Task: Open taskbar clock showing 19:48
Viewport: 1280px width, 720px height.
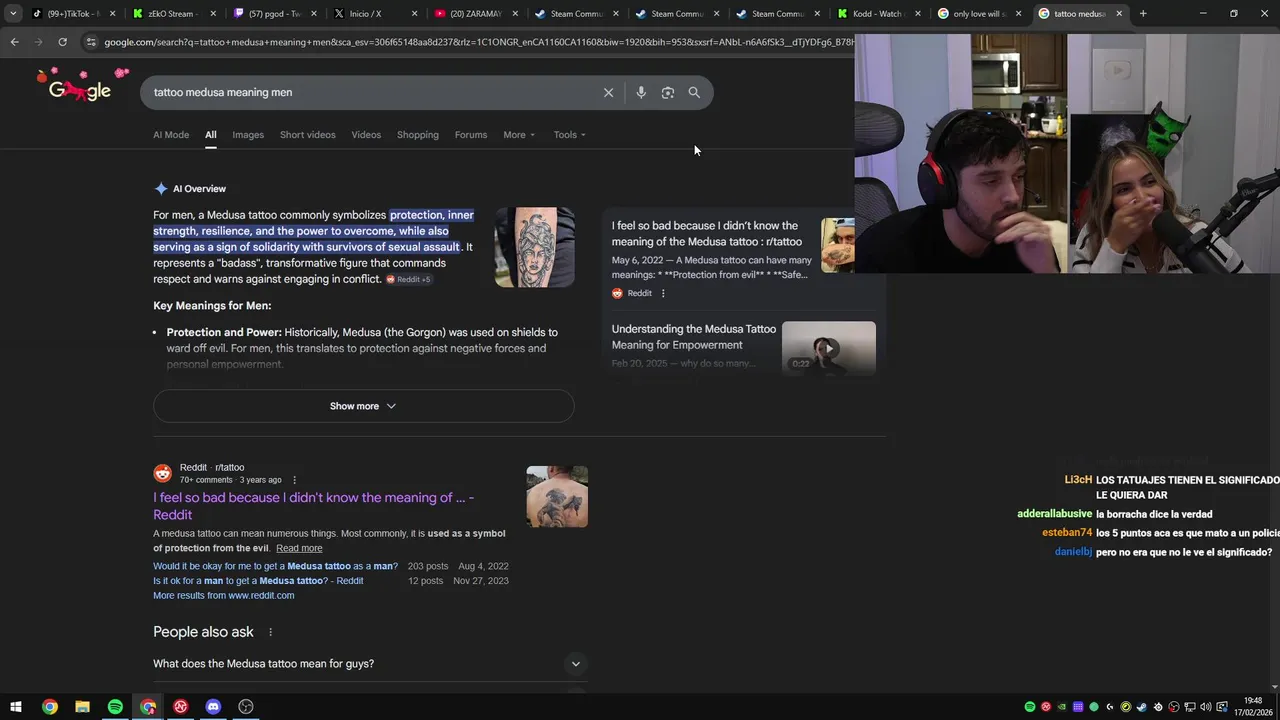Action: coord(1253,707)
